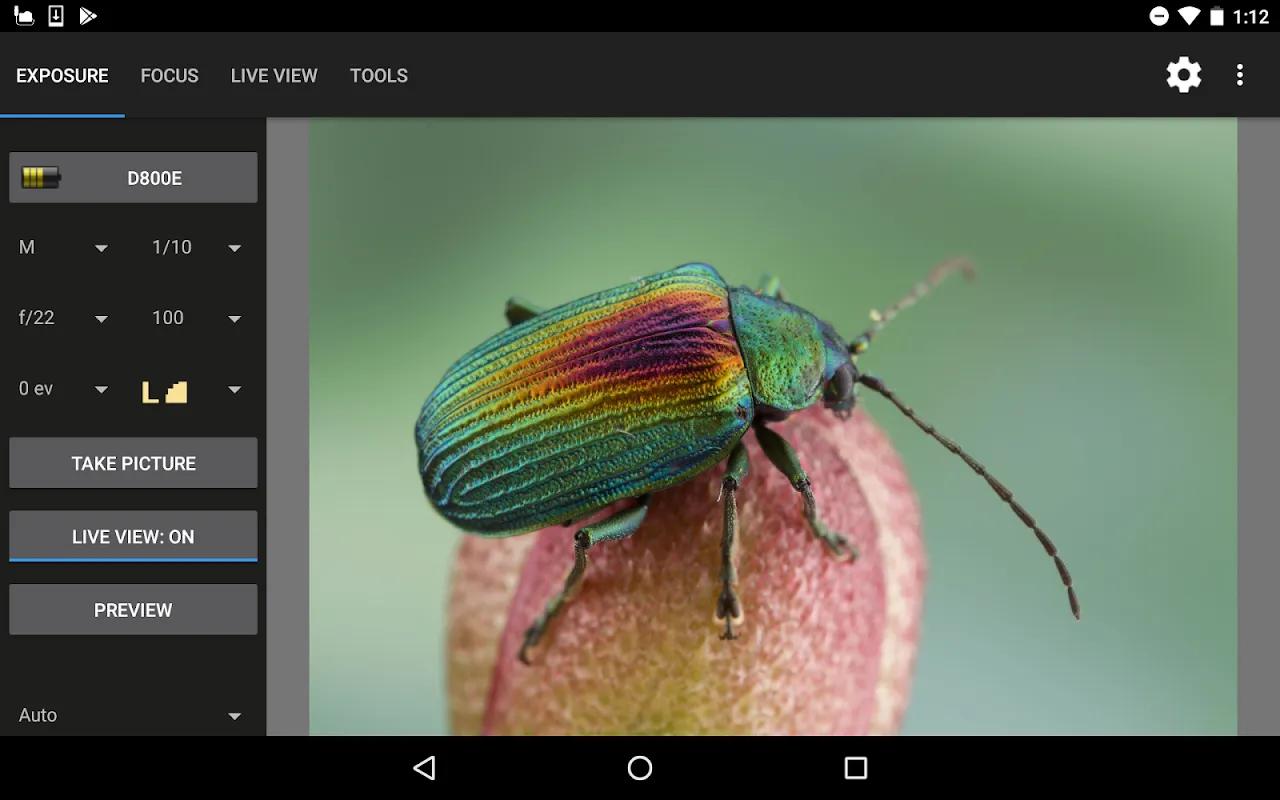Expand the M exposure mode dropdown
Viewport: 1280px width, 800px height.
pos(64,247)
